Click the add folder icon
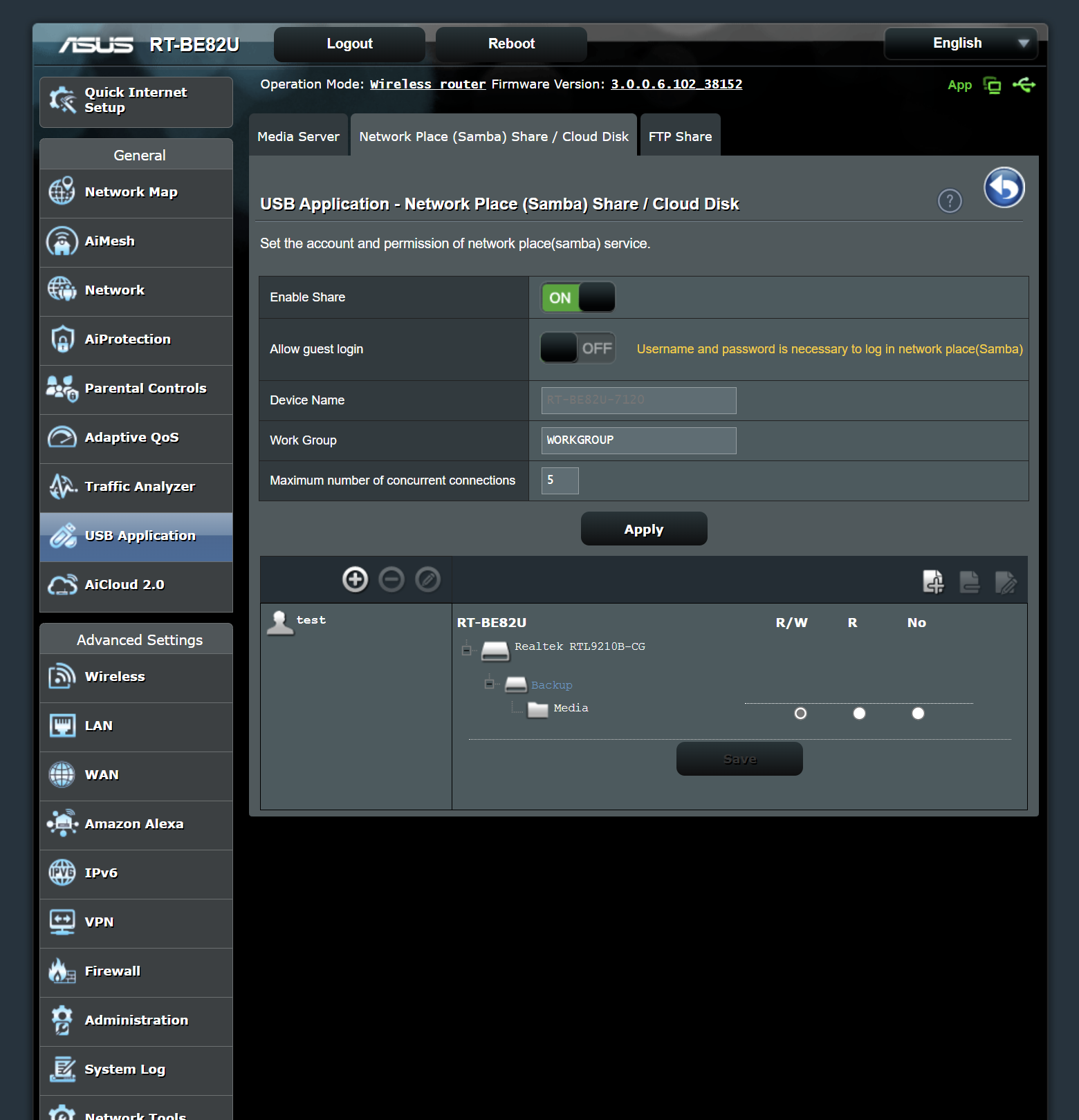1079x1120 pixels. [x=933, y=581]
